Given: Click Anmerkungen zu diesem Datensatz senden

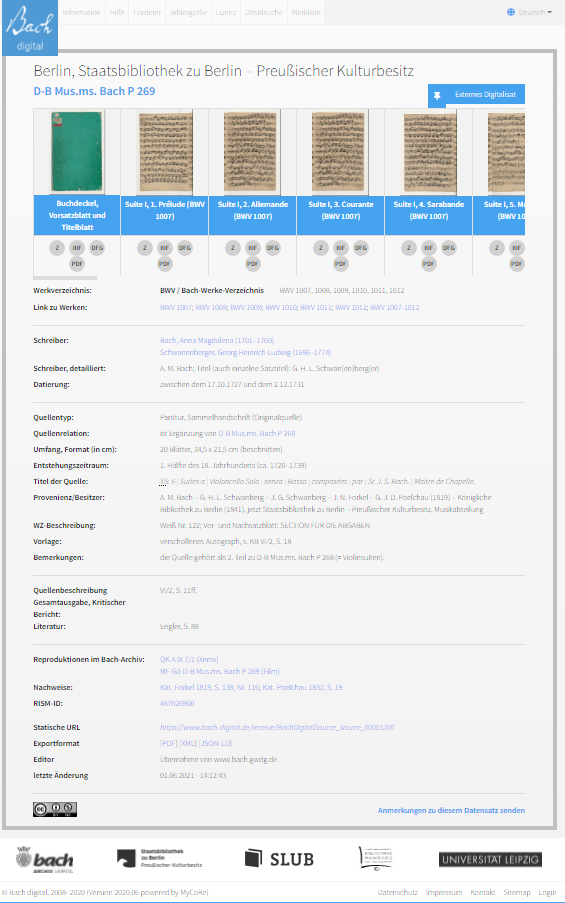Looking at the screenshot, I should tap(451, 810).
